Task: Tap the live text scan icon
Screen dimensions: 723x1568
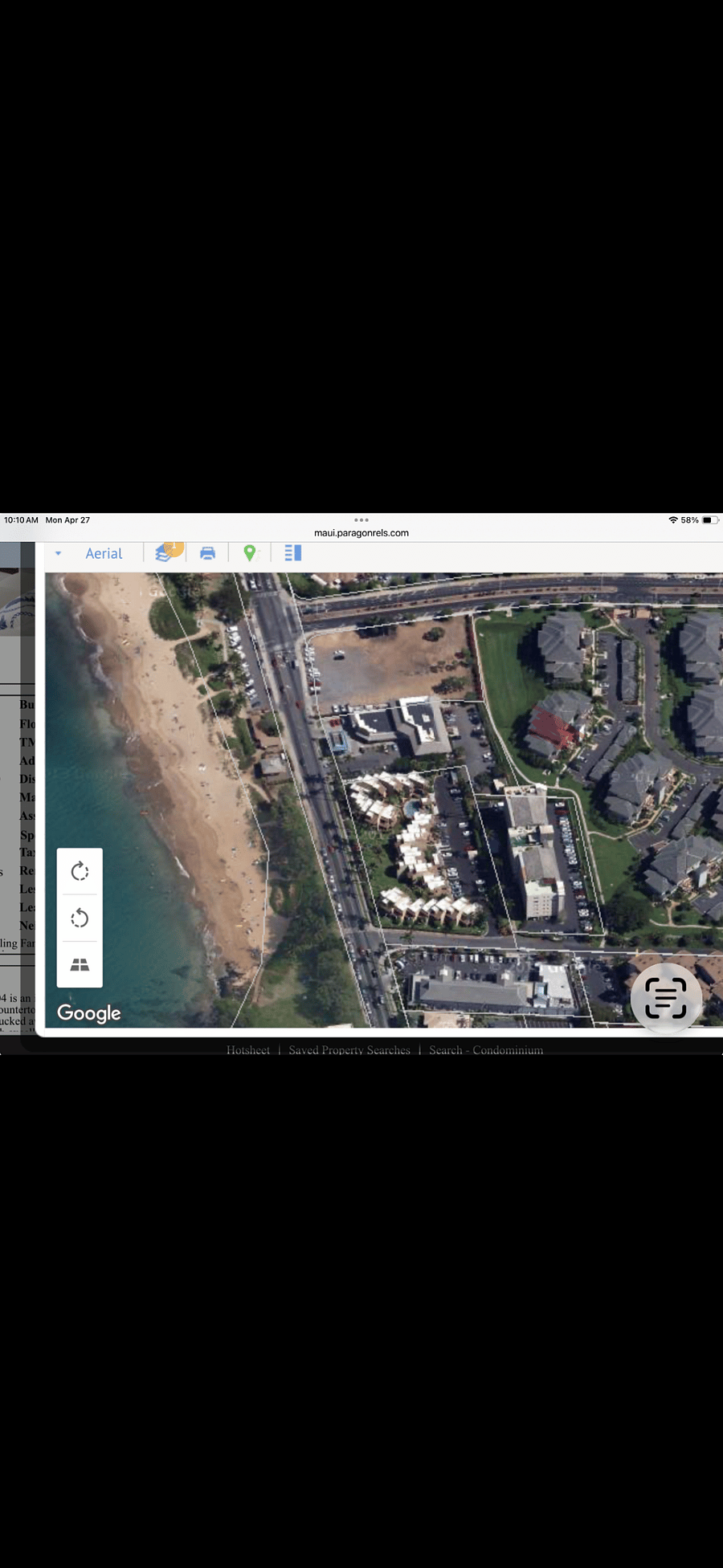Action: click(666, 998)
